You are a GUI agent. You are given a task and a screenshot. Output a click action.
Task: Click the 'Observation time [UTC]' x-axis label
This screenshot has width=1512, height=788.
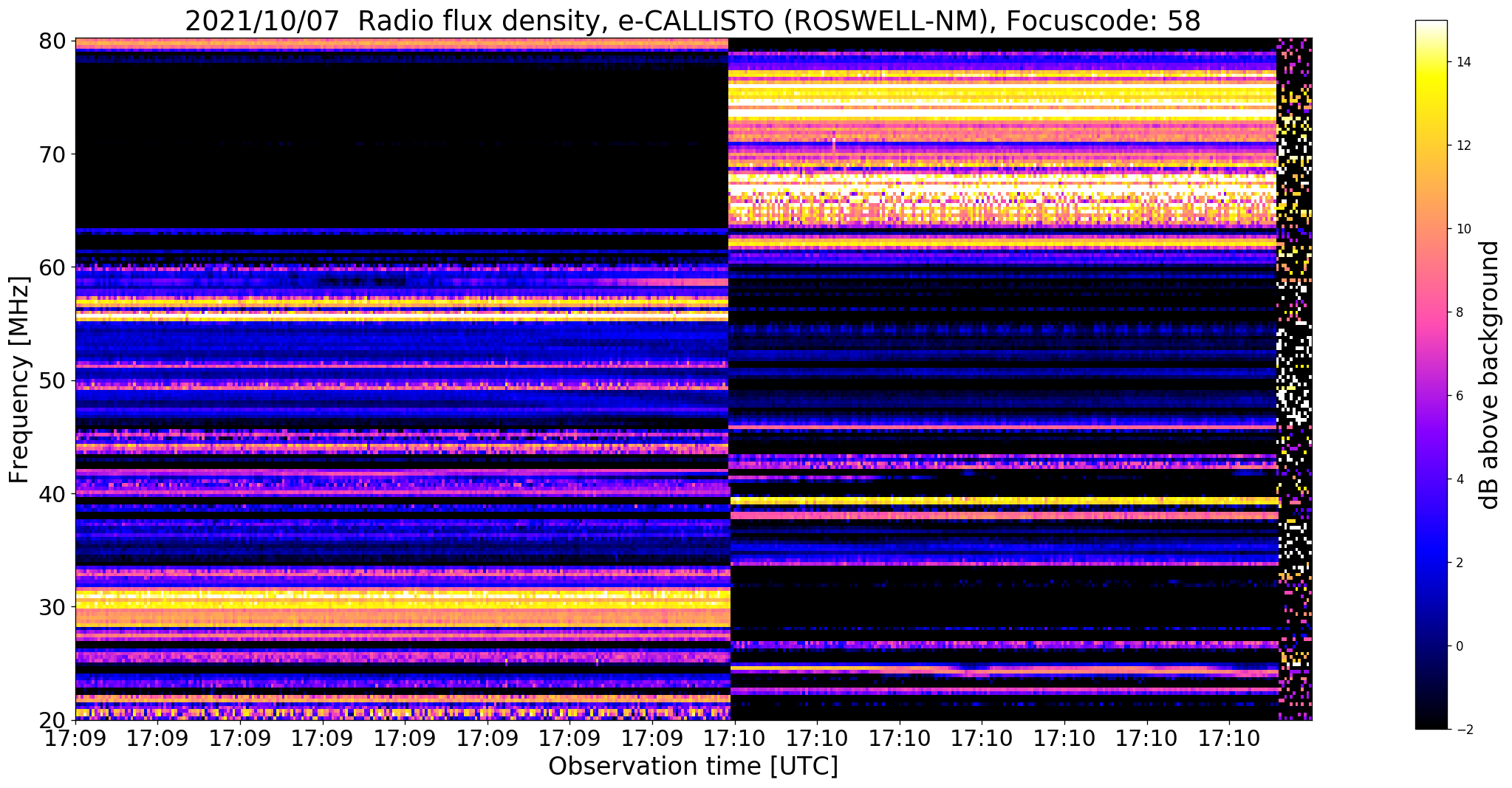coord(693,767)
